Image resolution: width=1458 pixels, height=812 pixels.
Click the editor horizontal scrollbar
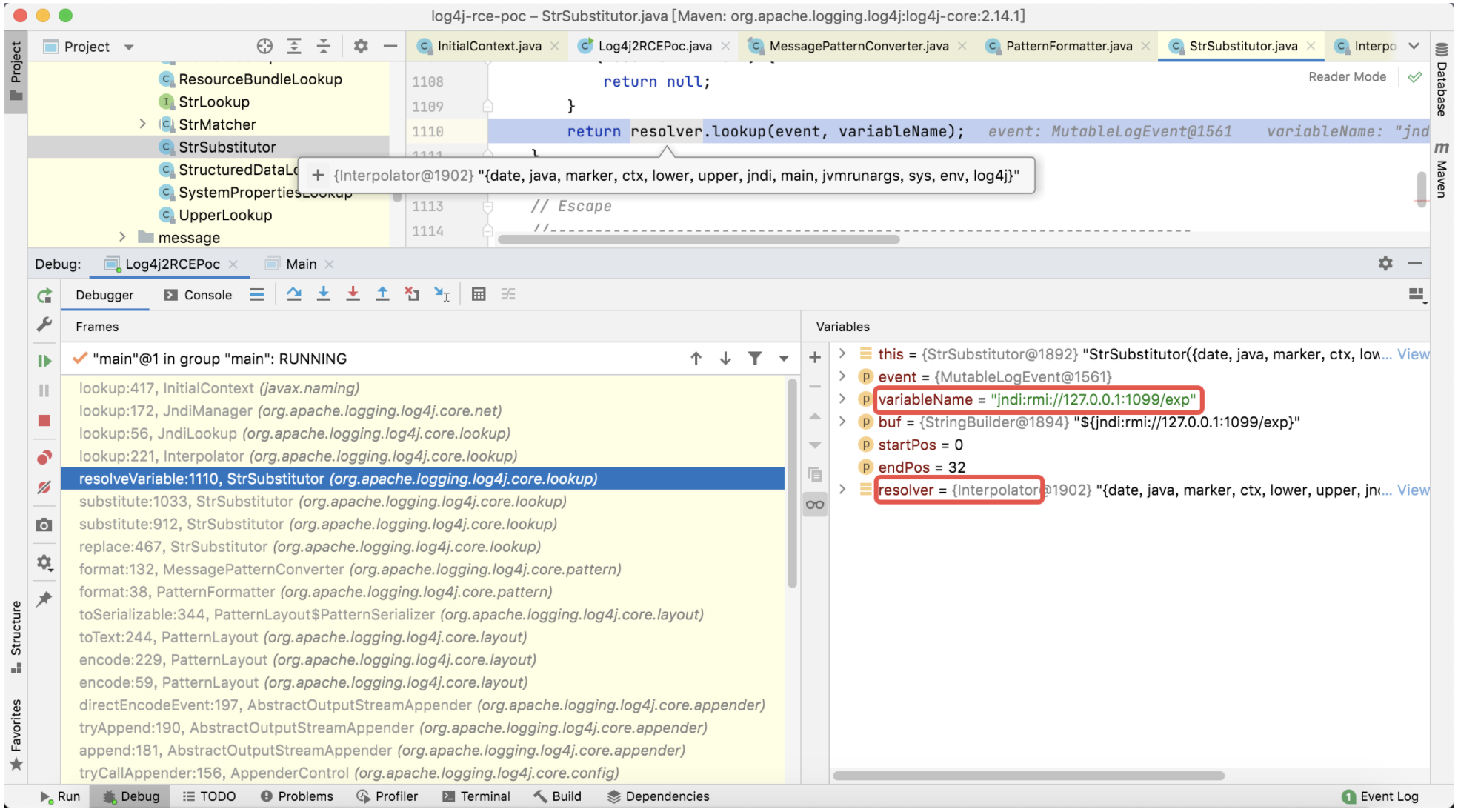699,239
